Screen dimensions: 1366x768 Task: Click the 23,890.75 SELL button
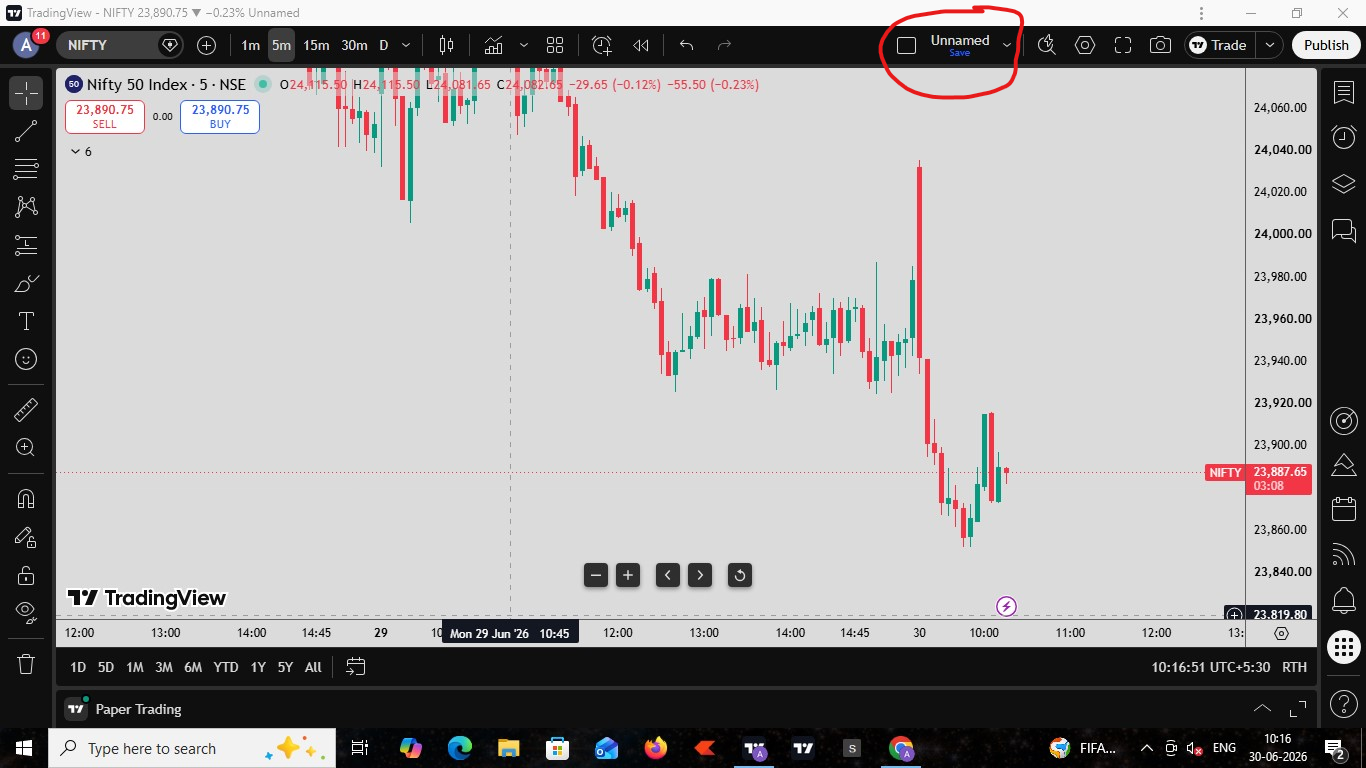point(105,117)
